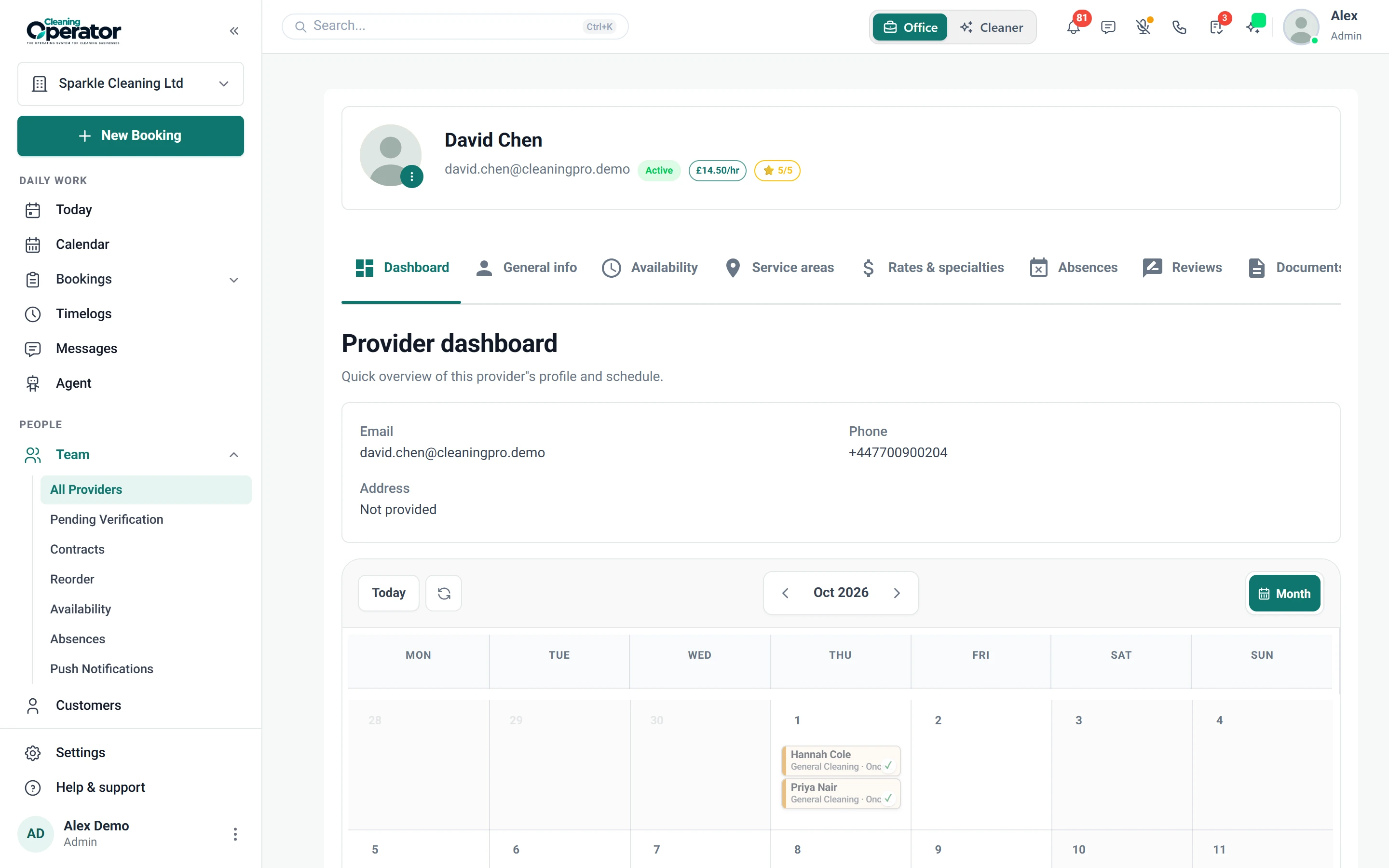The image size is (1389, 868).
Task: Click in the Search field
Action: coord(455,27)
